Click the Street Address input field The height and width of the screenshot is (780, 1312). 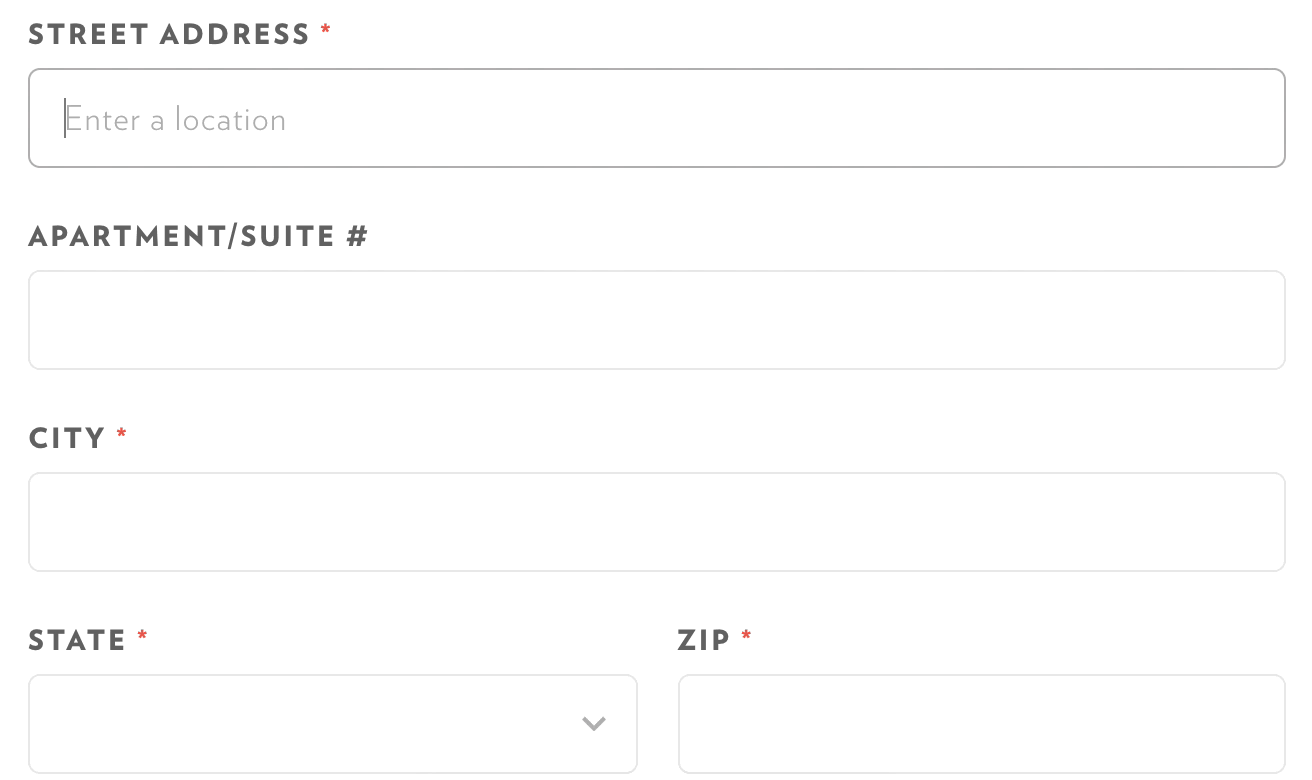point(656,118)
